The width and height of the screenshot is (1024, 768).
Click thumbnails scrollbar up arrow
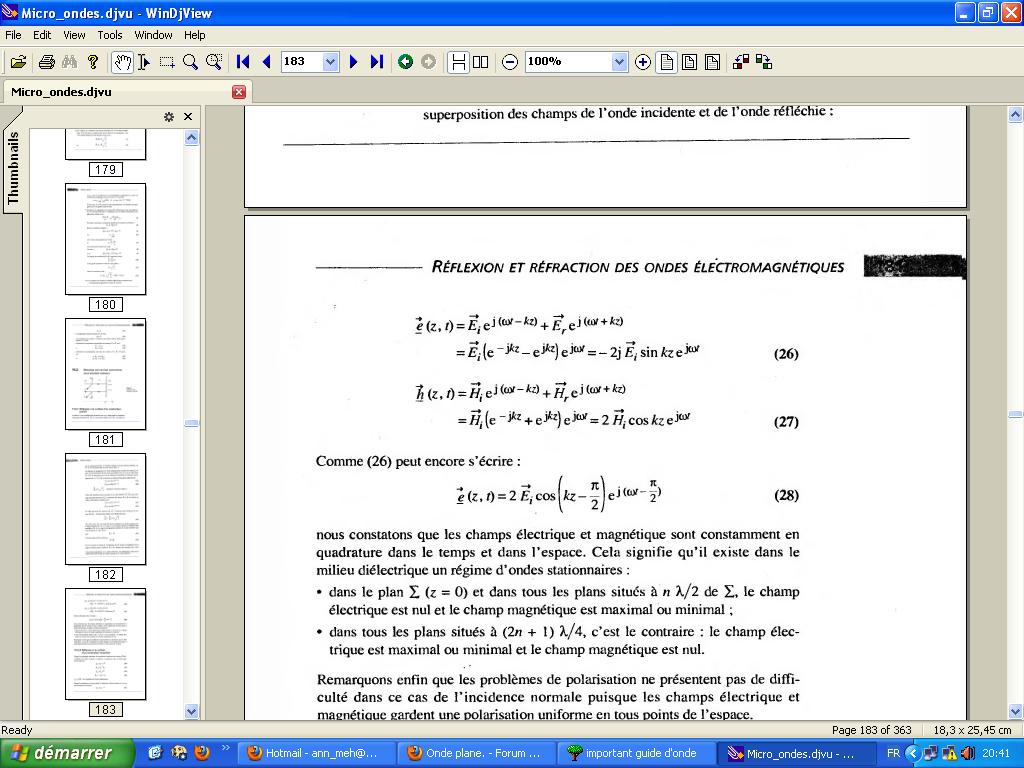click(x=191, y=137)
